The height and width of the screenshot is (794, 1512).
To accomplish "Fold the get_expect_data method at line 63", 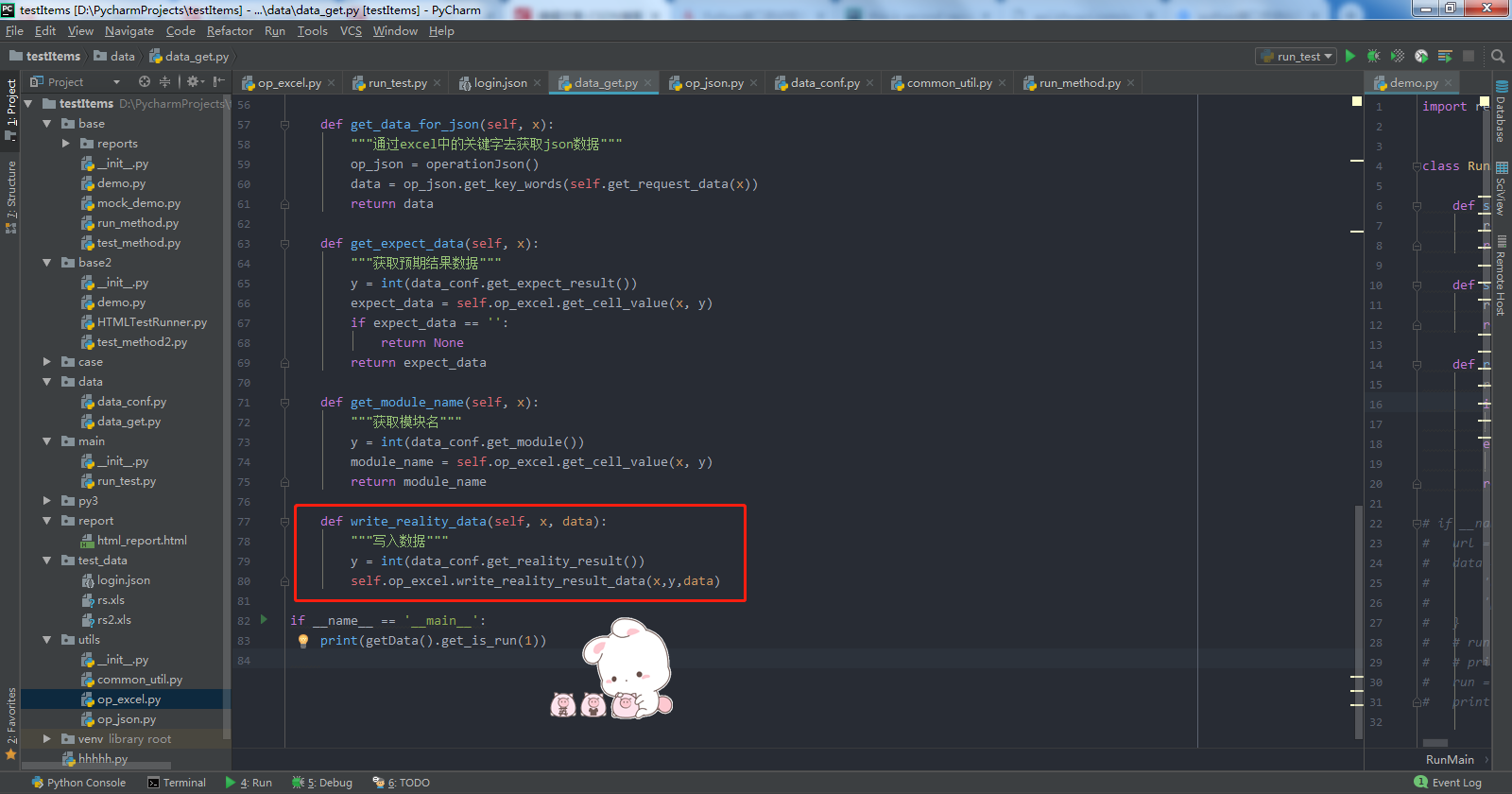I will coord(284,243).
